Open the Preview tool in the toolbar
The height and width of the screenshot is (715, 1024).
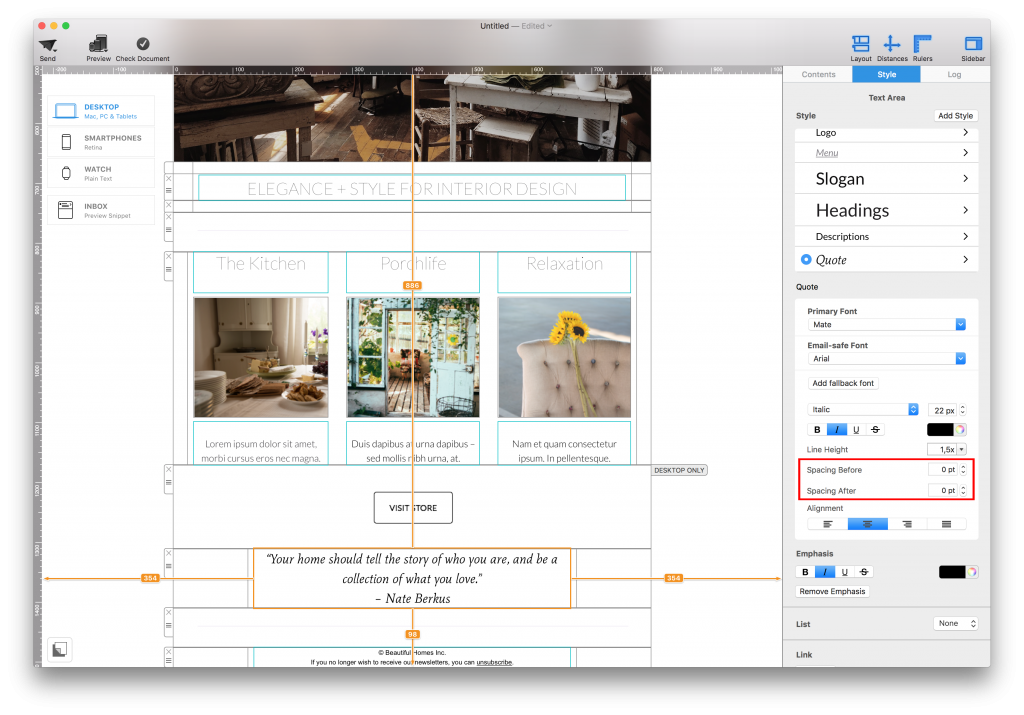pos(99,44)
